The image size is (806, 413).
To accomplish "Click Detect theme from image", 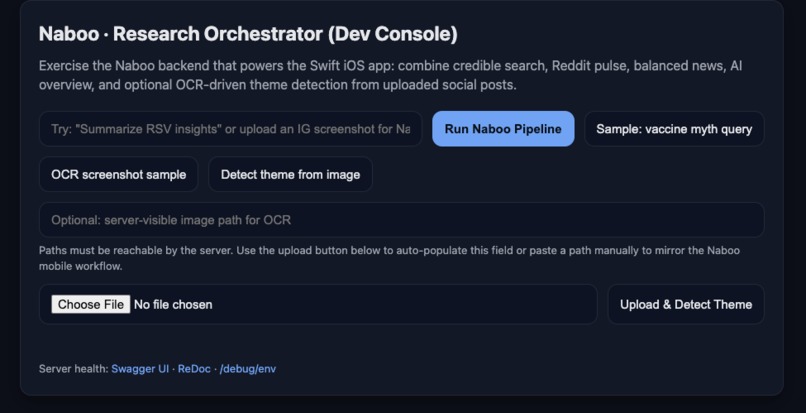I will (290, 174).
